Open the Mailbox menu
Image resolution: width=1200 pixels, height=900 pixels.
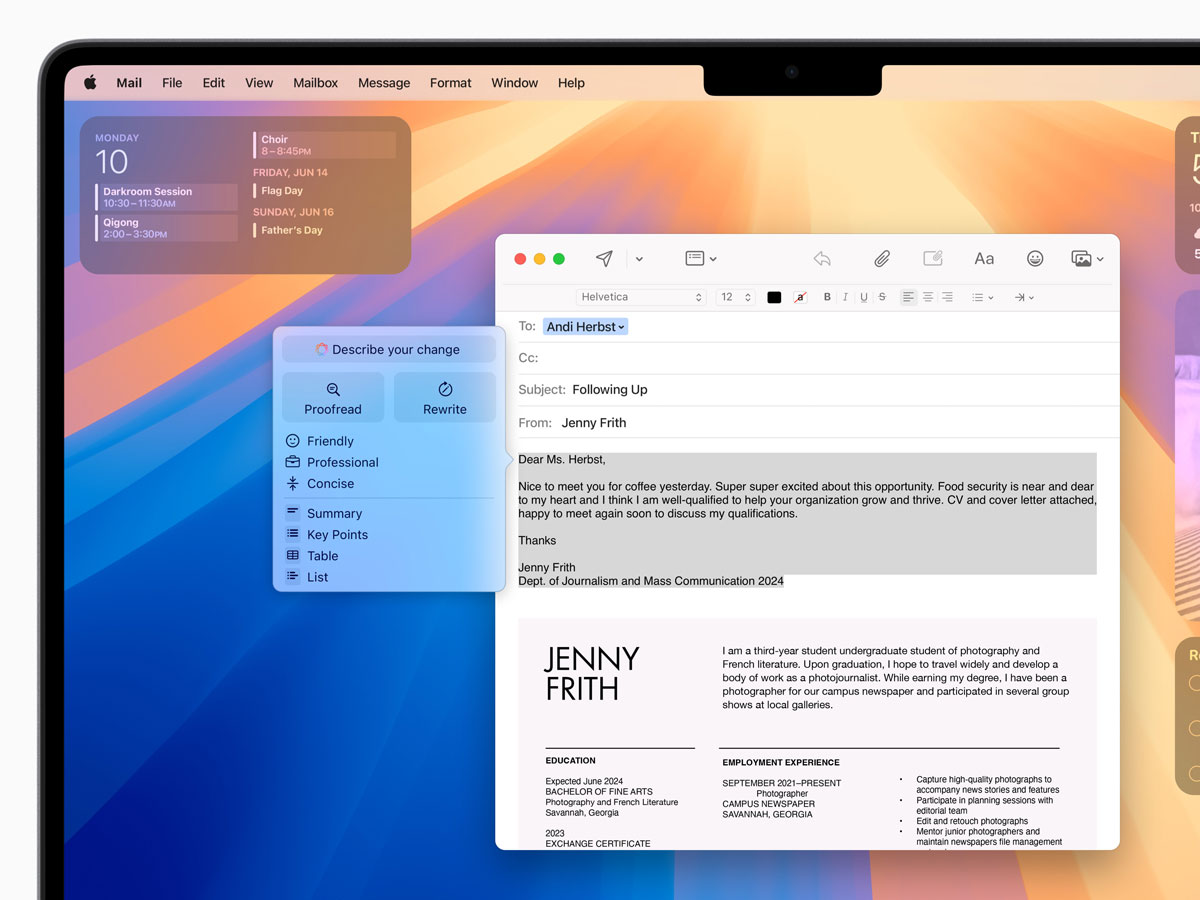(x=316, y=83)
